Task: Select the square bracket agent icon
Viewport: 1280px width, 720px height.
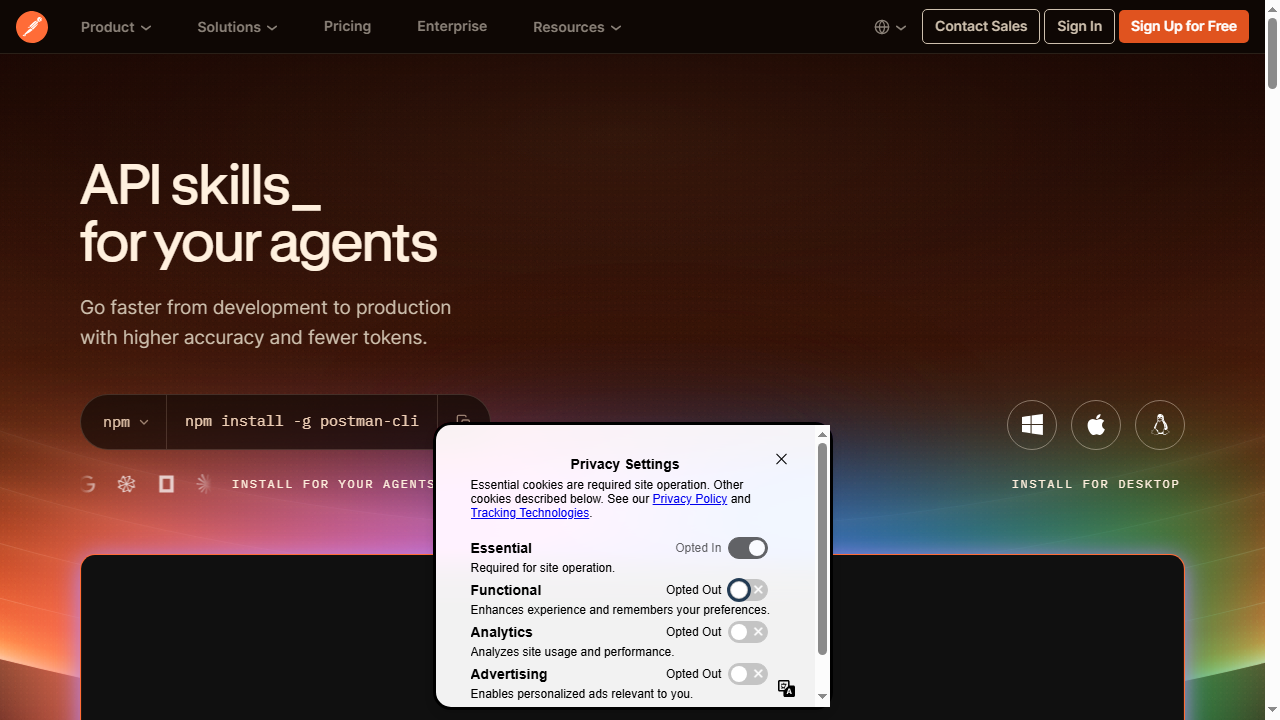Action: 166,484
